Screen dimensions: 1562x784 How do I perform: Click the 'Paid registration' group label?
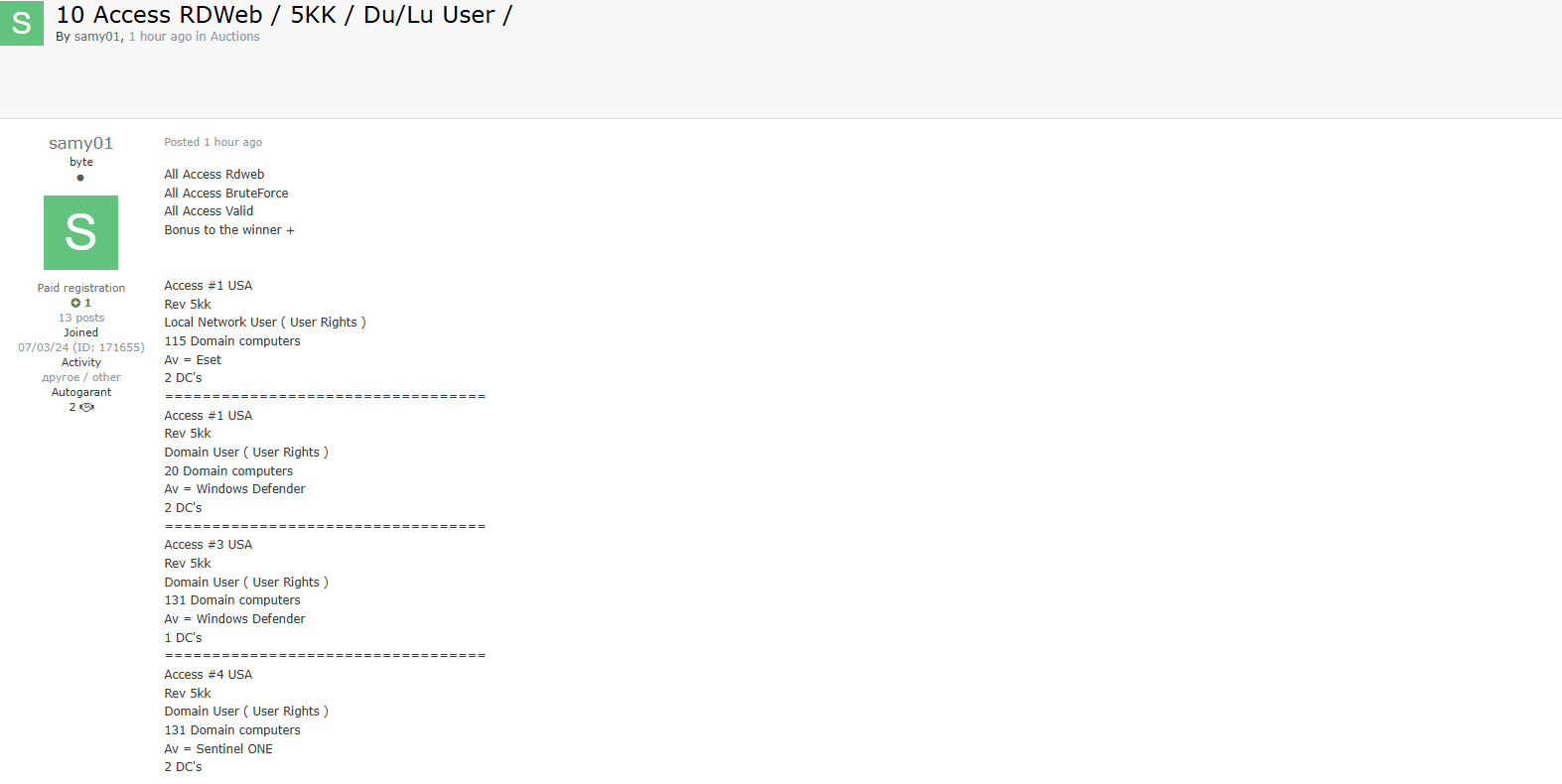coord(81,288)
